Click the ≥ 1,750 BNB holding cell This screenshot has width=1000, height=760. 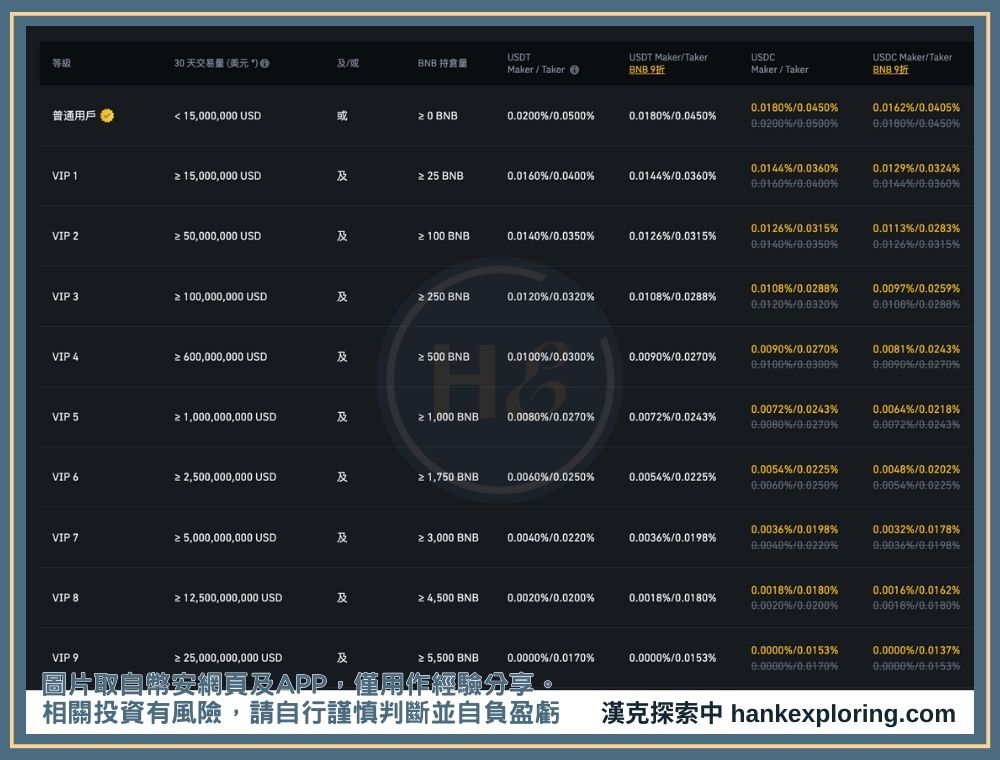click(x=448, y=477)
